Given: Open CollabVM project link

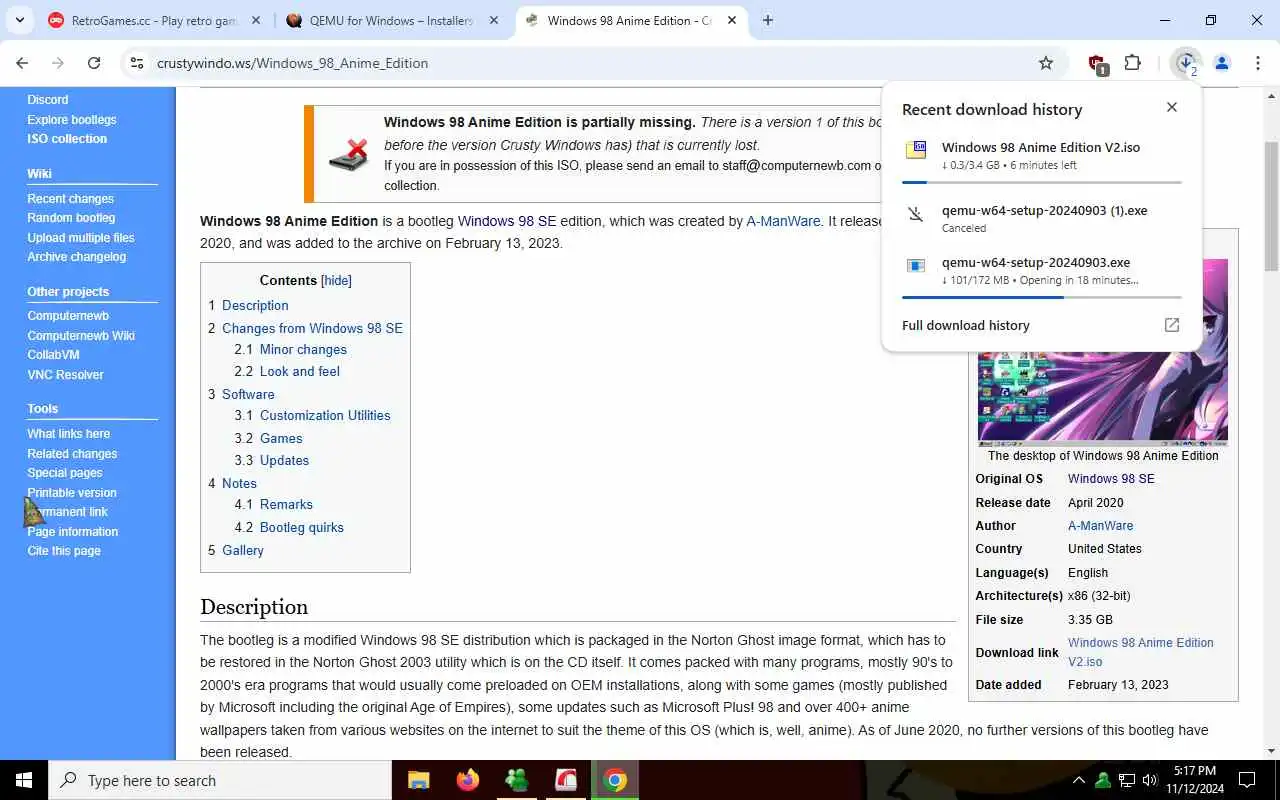Looking at the screenshot, I should tap(53, 355).
